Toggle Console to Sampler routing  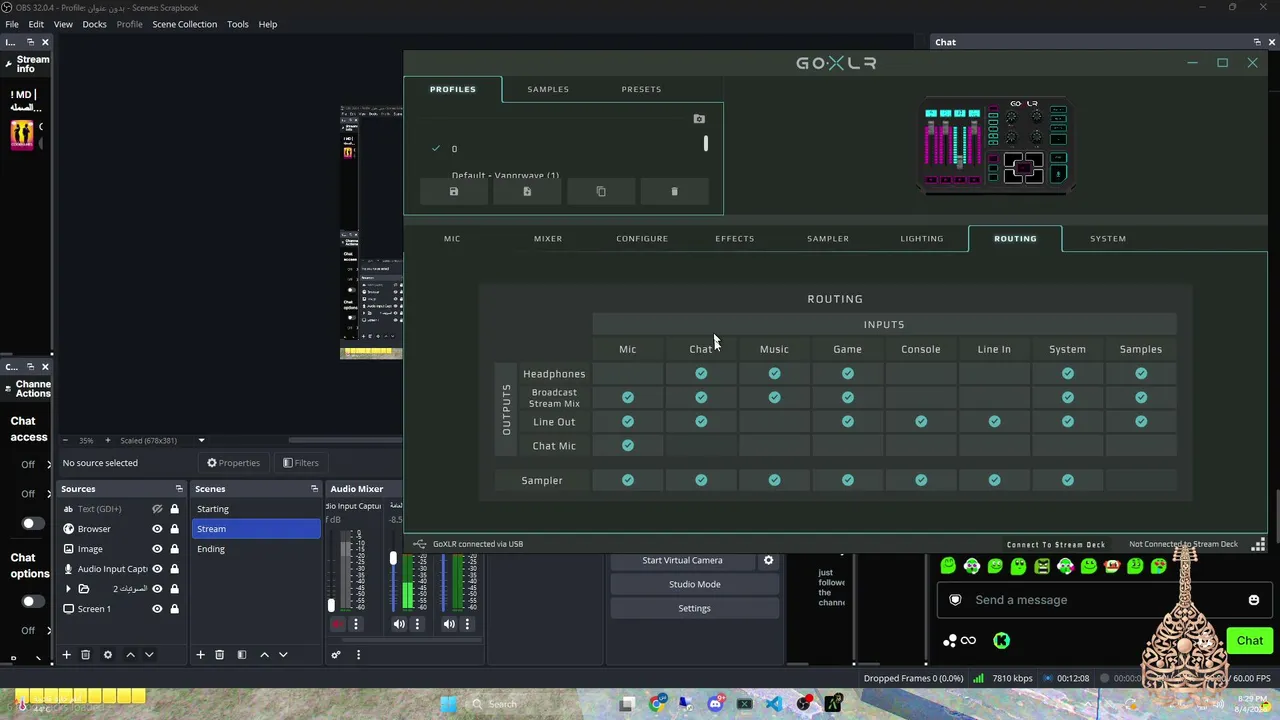click(921, 481)
